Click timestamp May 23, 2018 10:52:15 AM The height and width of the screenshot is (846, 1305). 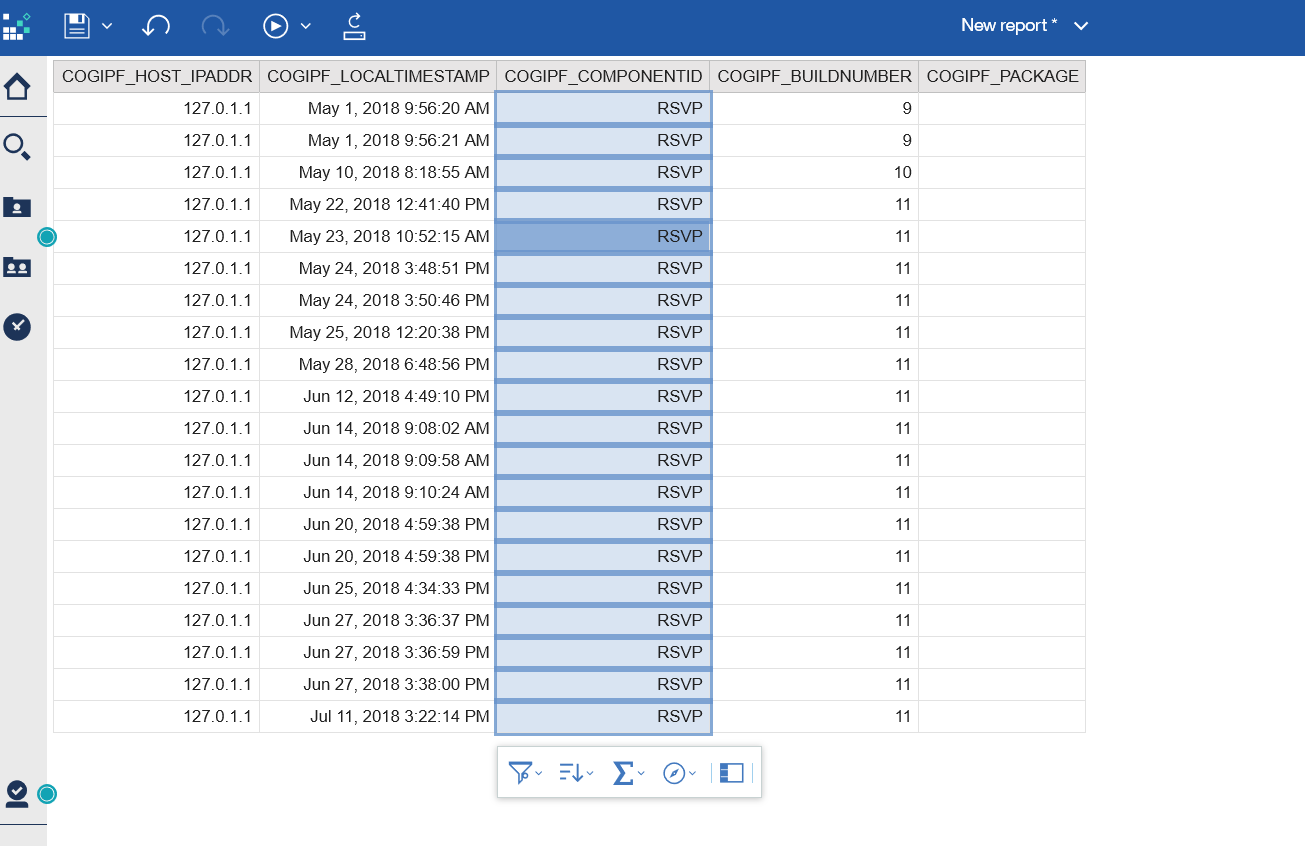click(389, 236)
